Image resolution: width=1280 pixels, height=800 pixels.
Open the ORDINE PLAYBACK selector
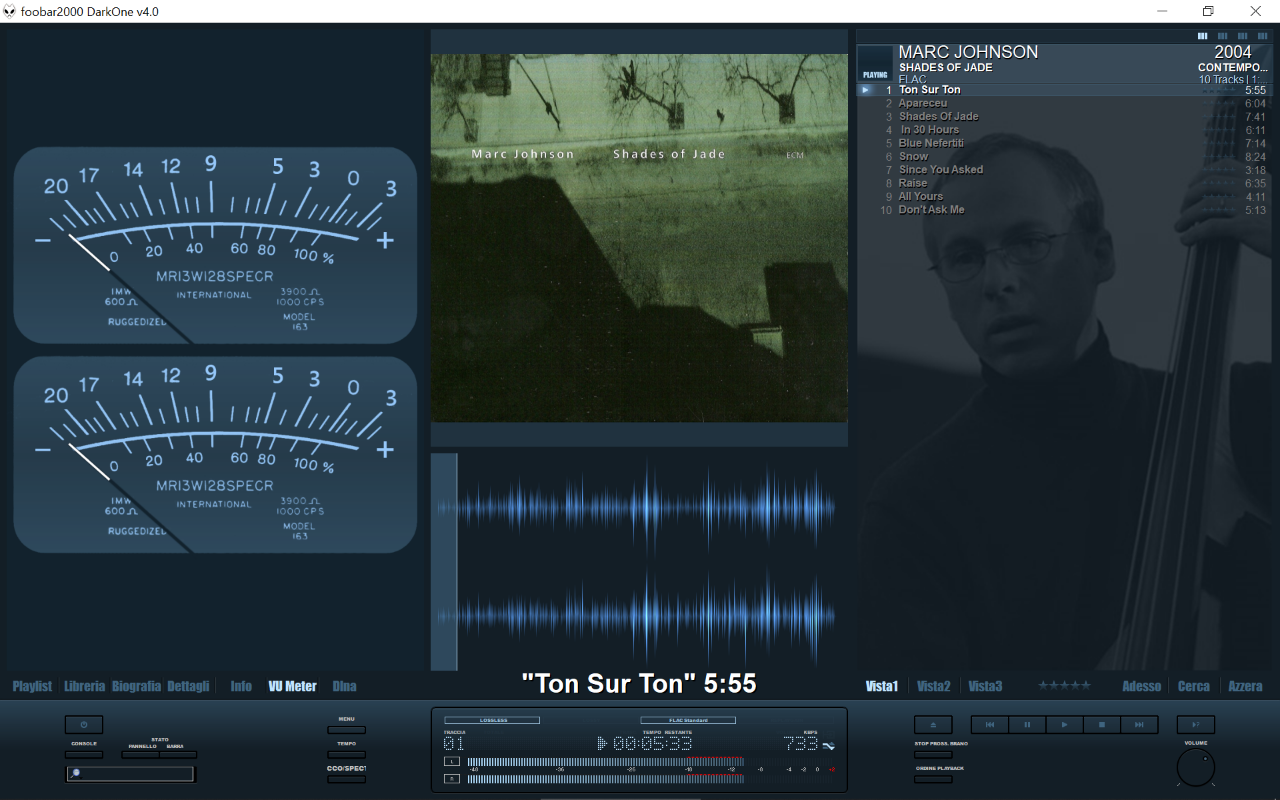[933, 779]
